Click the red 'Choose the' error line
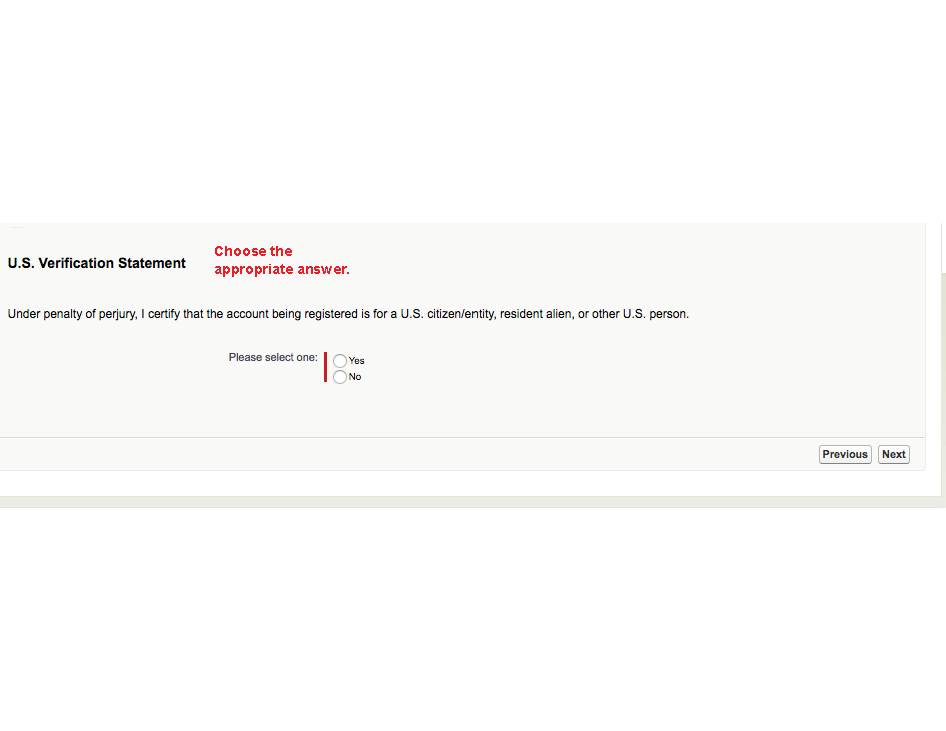 pyautogui.click(x=253, y=251)
